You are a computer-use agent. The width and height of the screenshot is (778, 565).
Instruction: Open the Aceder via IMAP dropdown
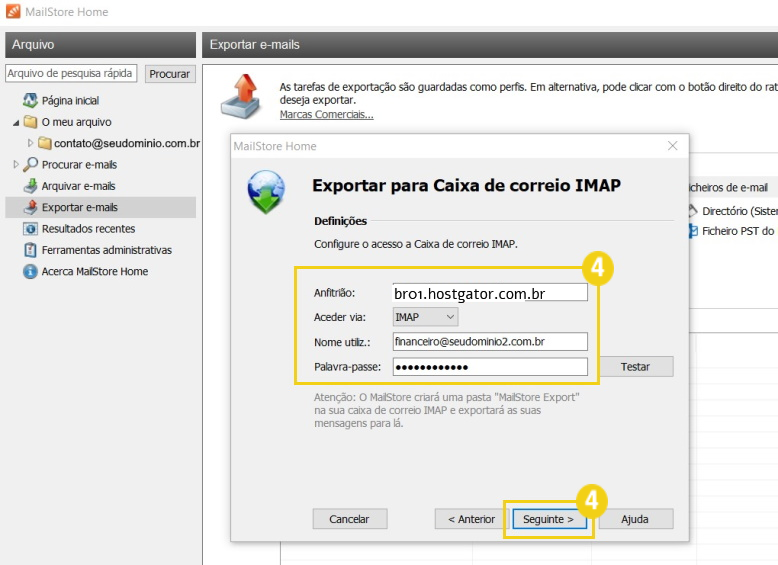coord(425,317)
